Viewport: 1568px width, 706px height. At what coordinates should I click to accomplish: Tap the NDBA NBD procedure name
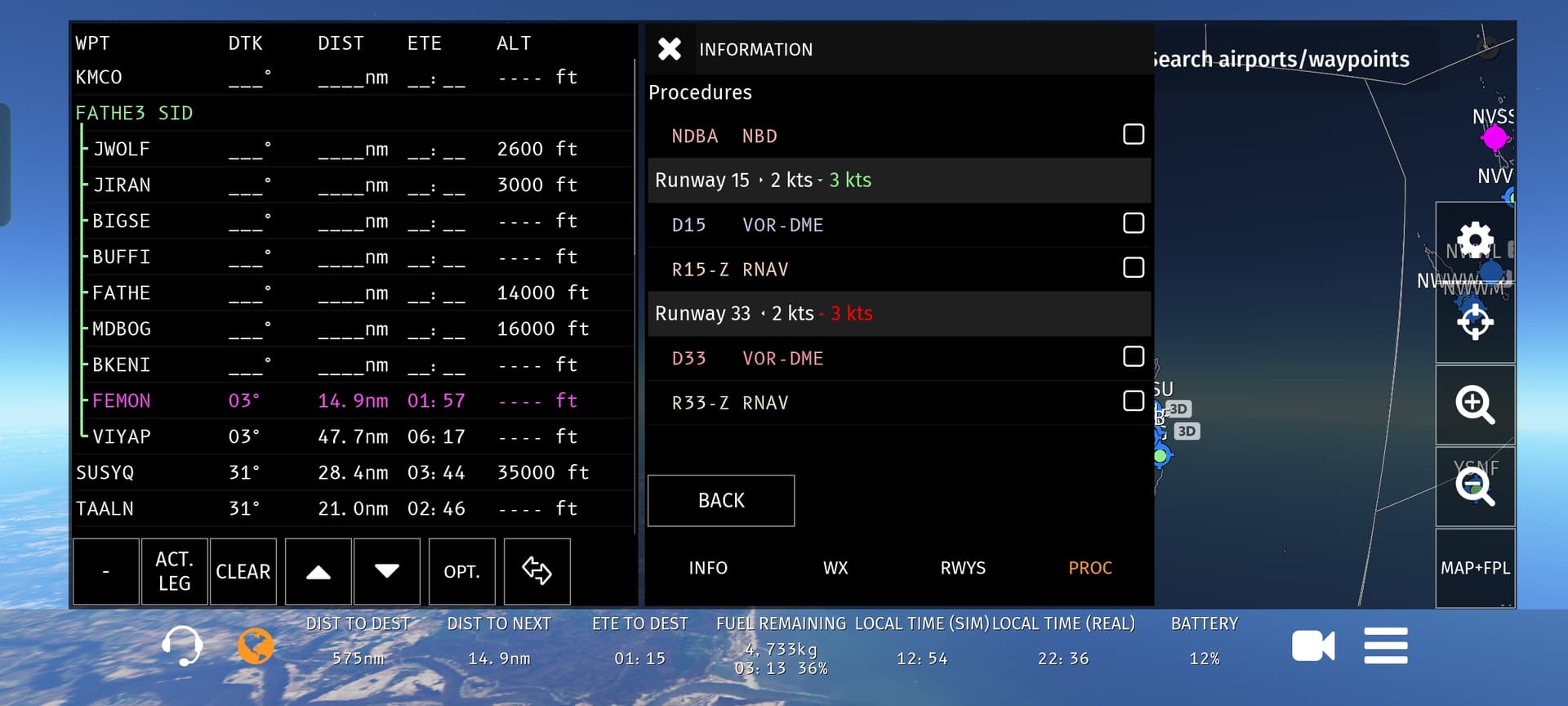(724, 136)
